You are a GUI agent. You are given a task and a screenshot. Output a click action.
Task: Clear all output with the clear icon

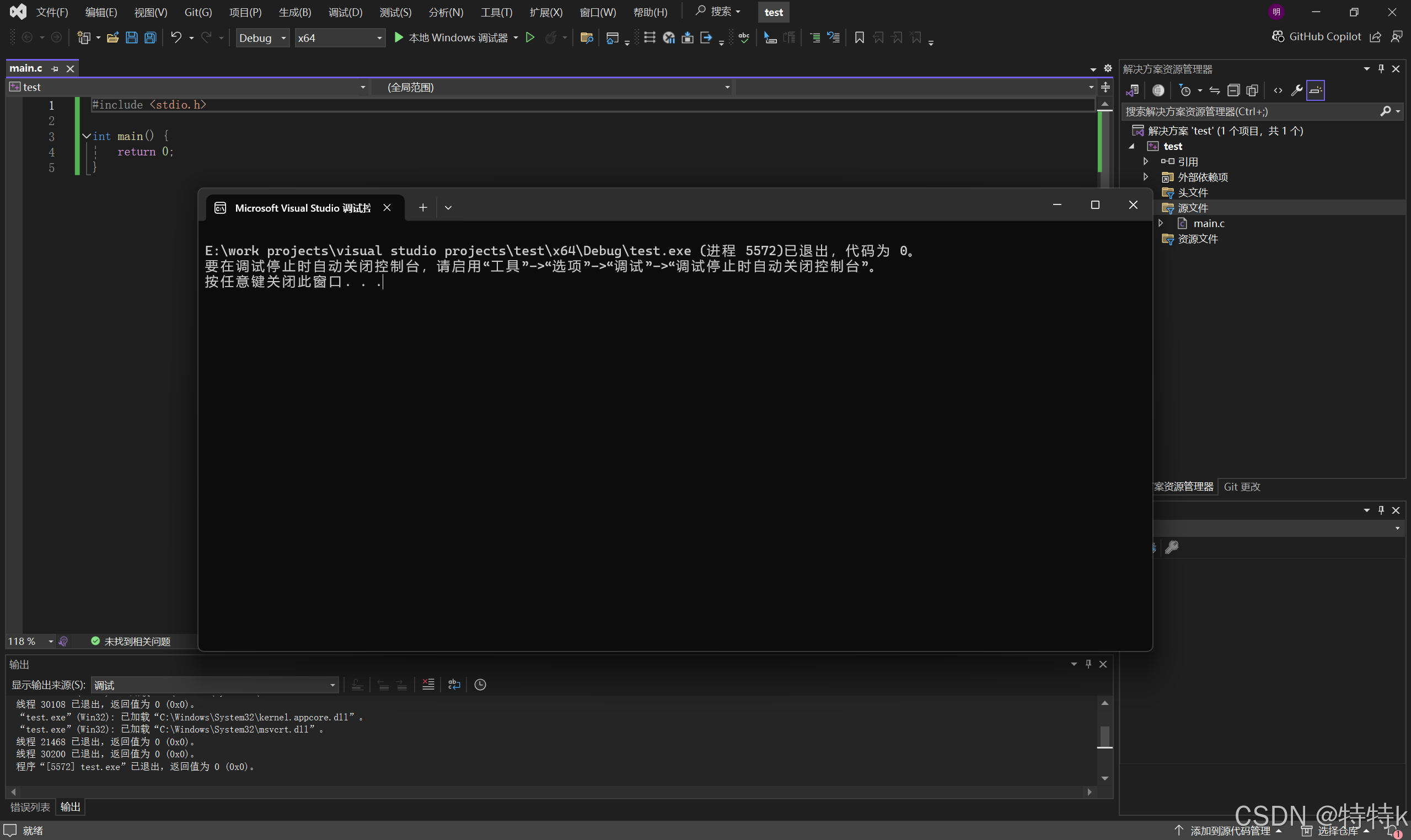coord(428,685)
